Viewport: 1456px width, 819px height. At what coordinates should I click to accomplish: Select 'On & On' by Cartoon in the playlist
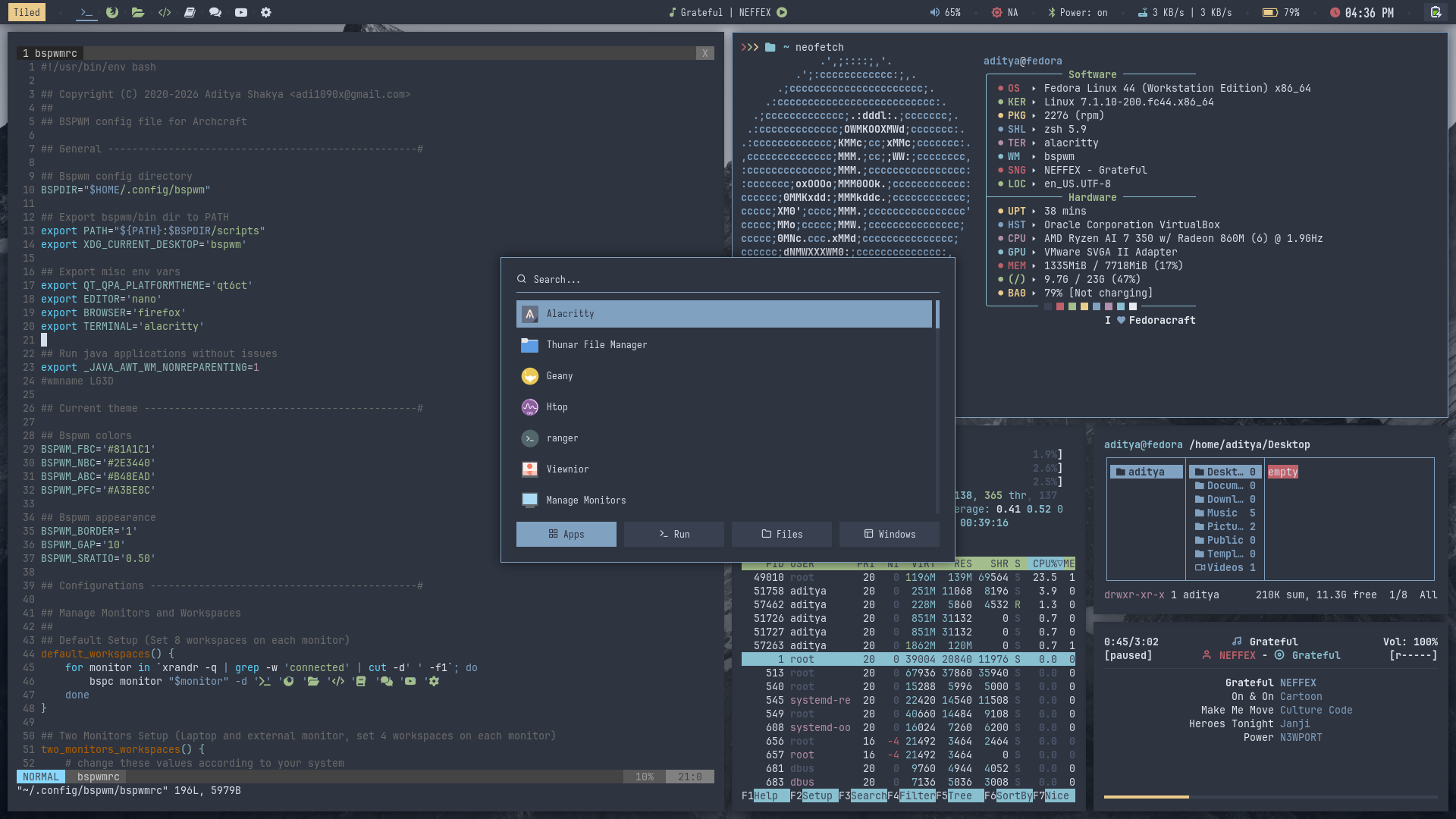pyautogui.click(x=1277, y=696)
